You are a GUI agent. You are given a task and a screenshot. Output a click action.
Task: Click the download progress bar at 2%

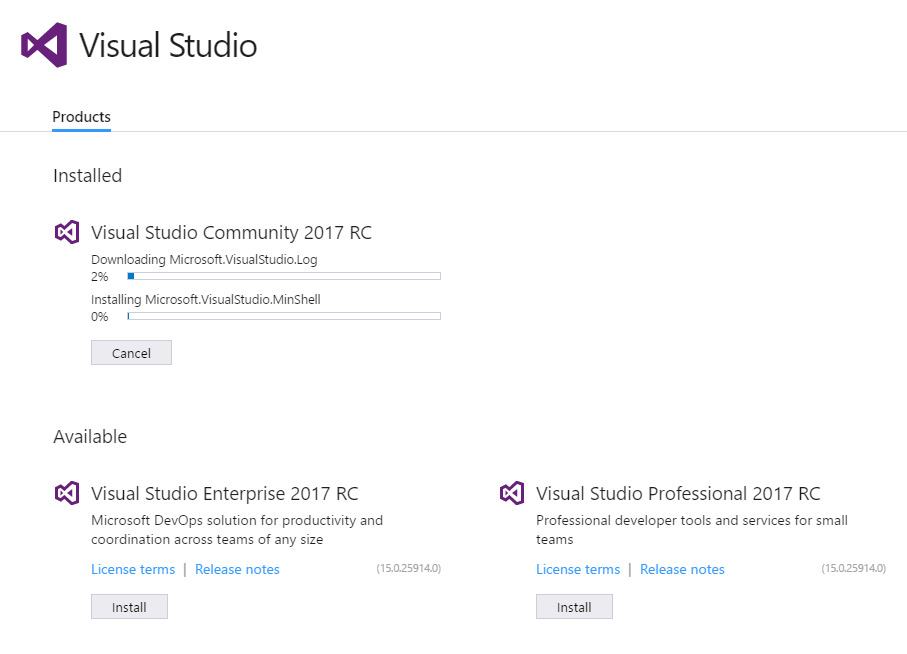(x=284, y=276)
